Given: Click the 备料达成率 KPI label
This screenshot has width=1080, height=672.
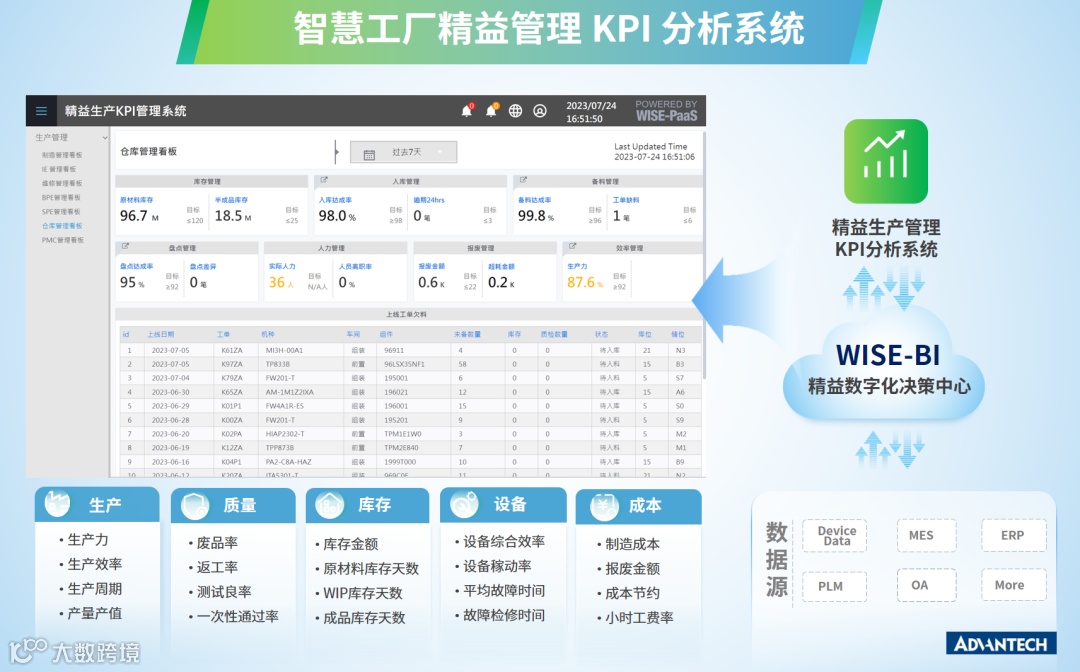Looking at the screenshot, I should click(x=534, y=200).
